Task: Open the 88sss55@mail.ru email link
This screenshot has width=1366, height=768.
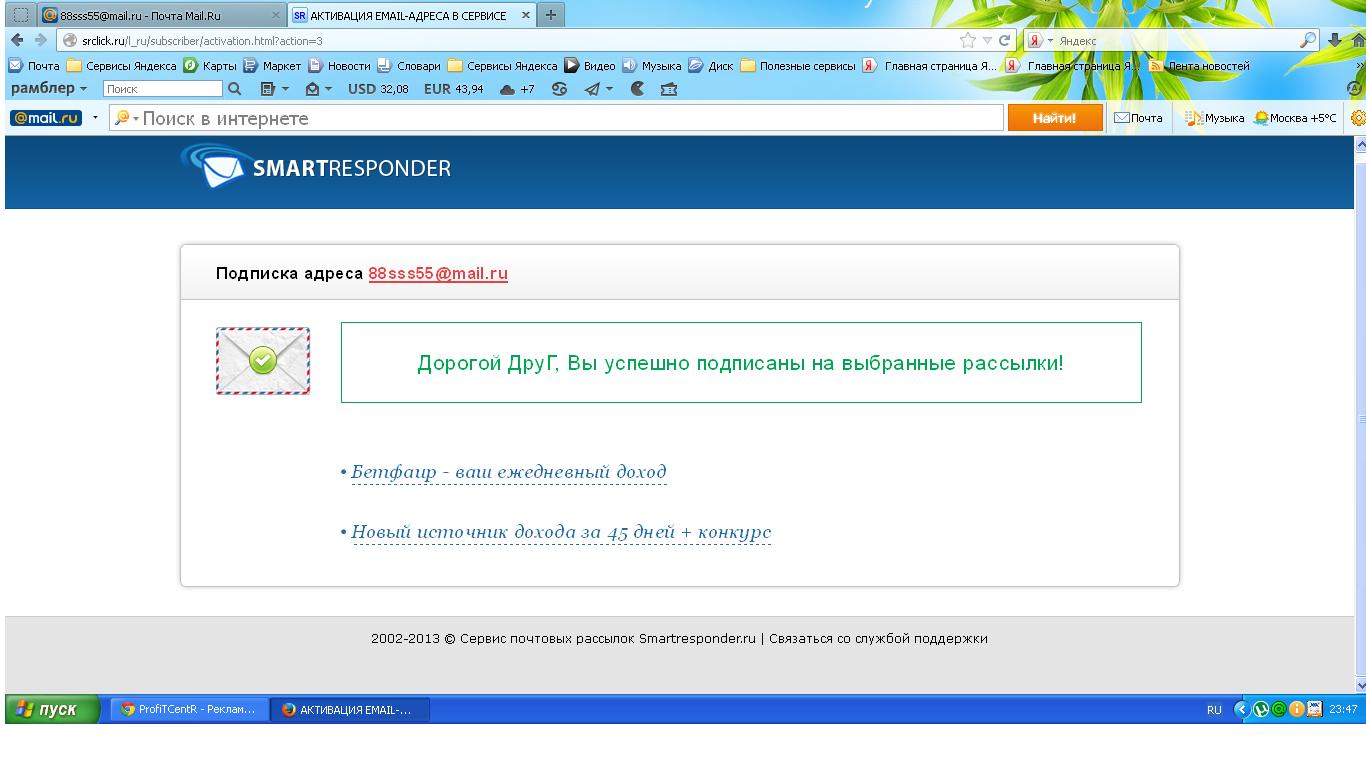Action: [438, 273]
